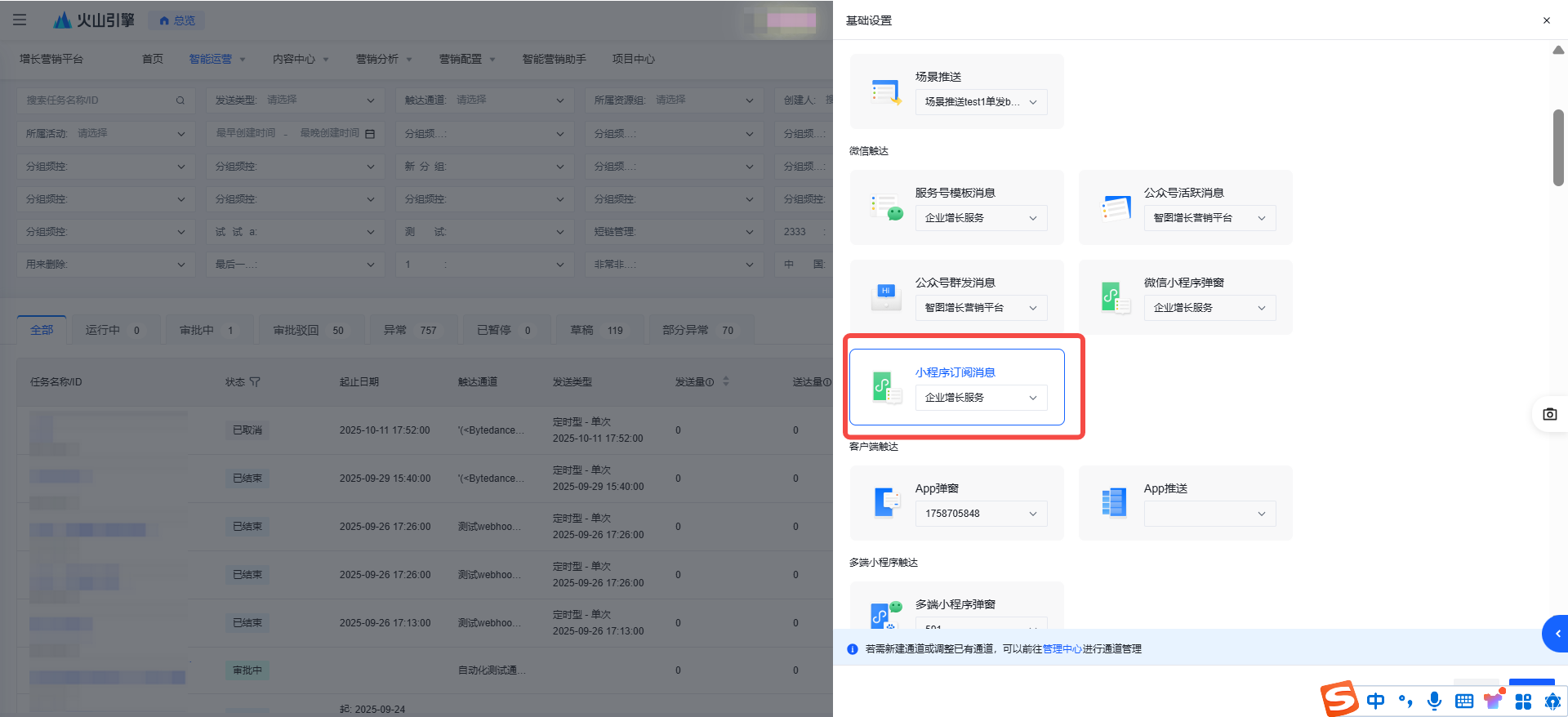The width and height of the screenshot is (1568, 717).
Task: Click the 已取消 status cell
Action: (247, 430)
